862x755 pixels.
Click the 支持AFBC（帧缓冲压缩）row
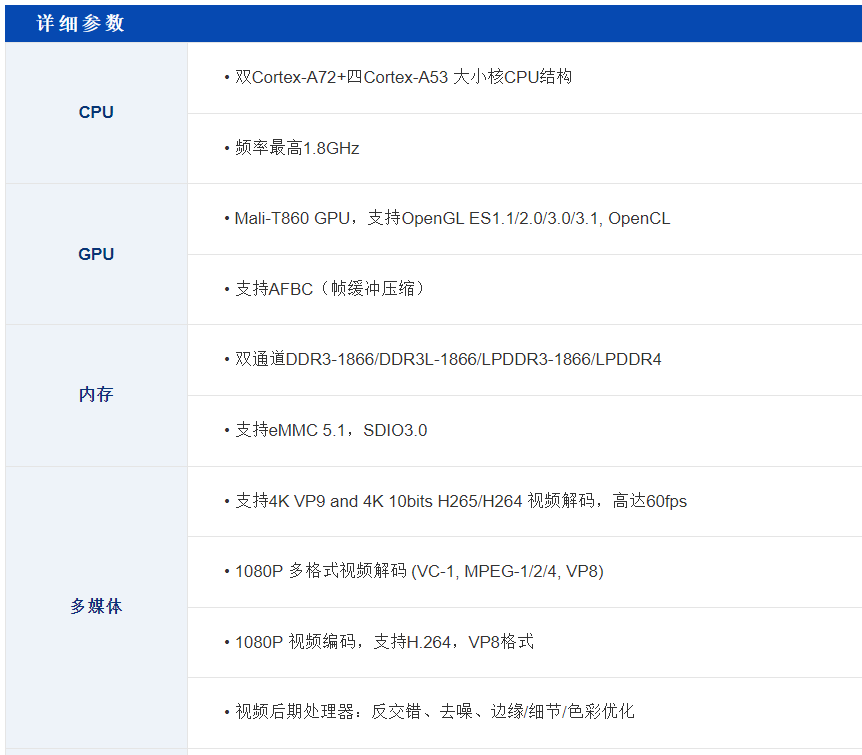pyautogui.click(x=525, y=290)
